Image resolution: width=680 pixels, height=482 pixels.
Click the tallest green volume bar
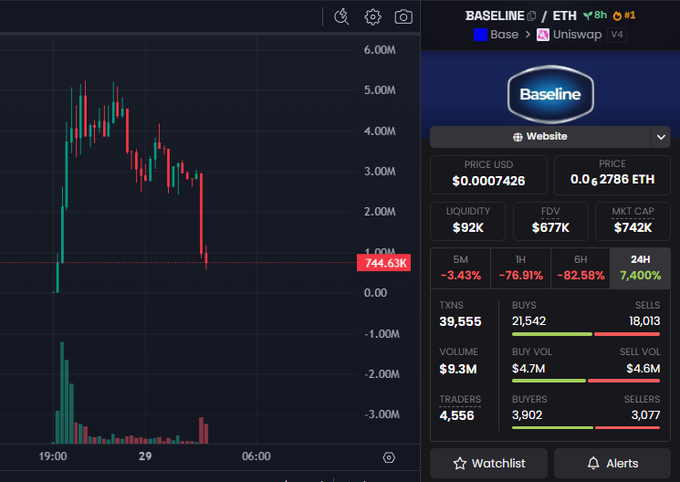click(x=62, y=393)
